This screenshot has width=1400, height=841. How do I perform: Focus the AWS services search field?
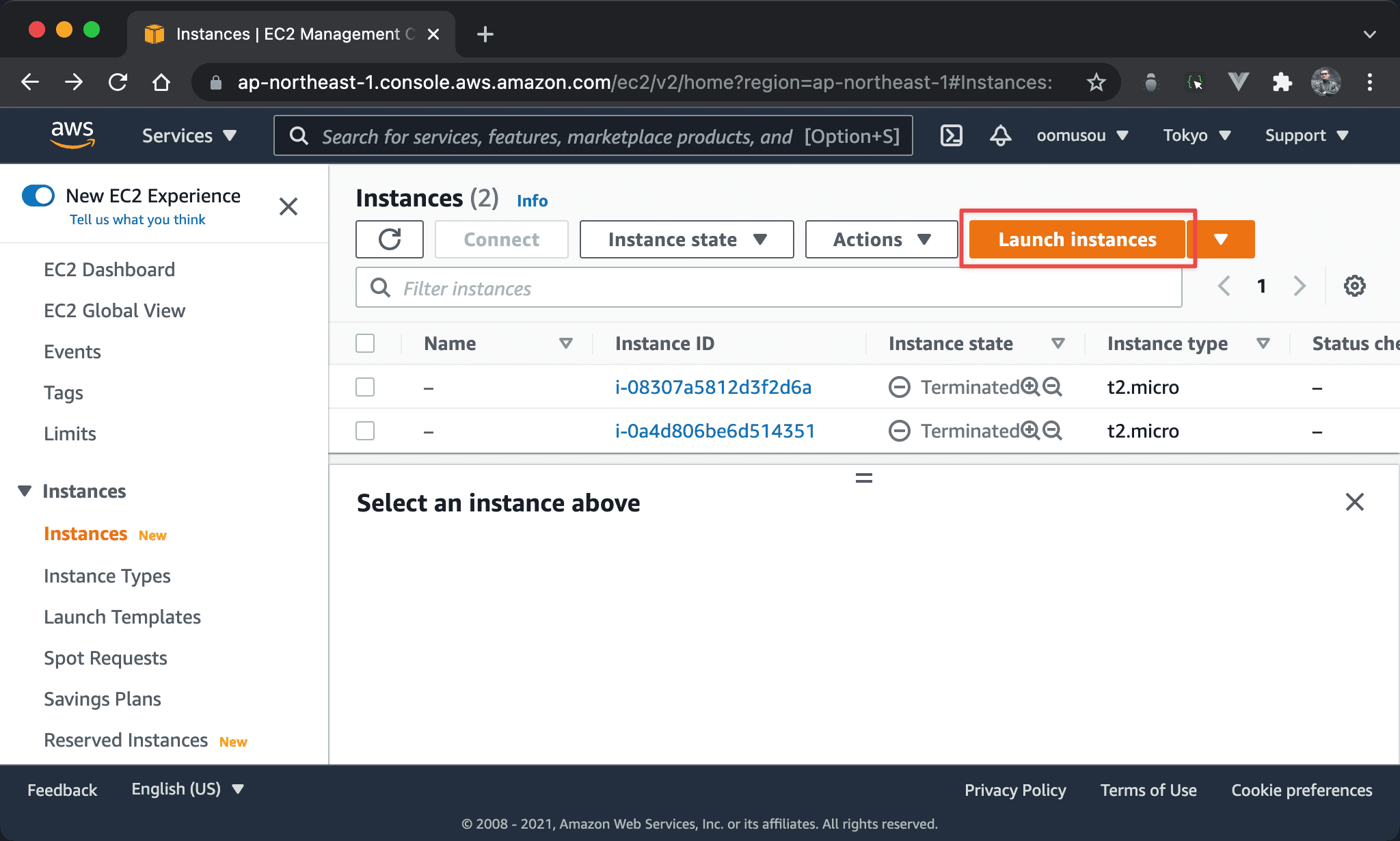coord(593,135)
